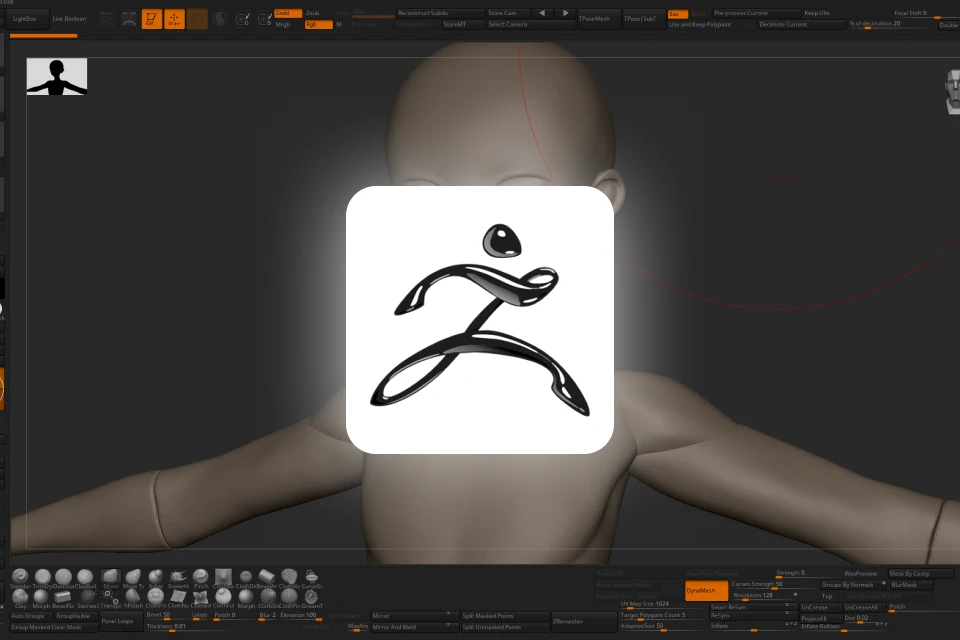
Task: Select the hPolish brush
Action: [x=133, y=597]
